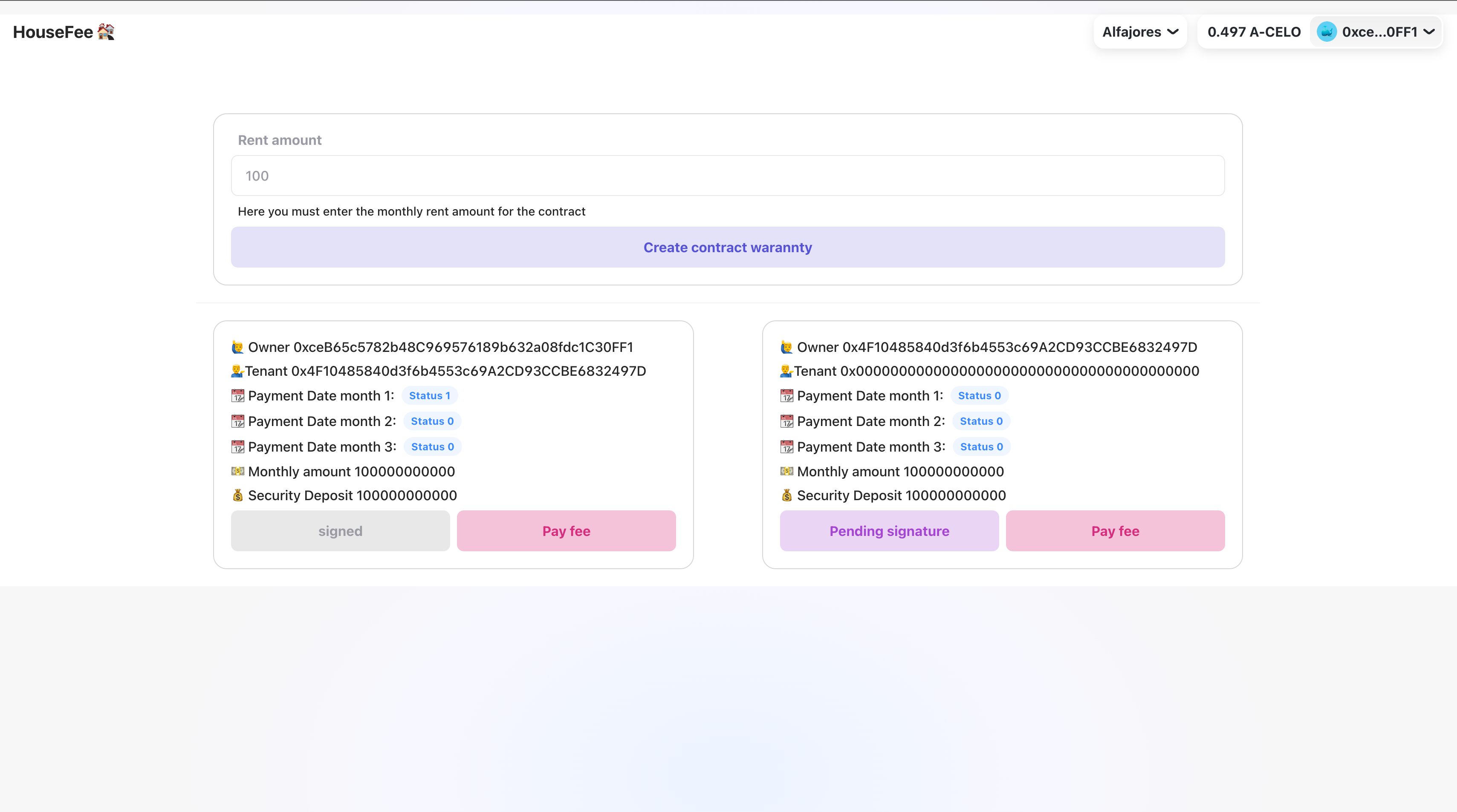This screenshot has width=1457, height=812.
Task: Click tenant emoji beside 0x000000 zero address
Action: point(786,371)
